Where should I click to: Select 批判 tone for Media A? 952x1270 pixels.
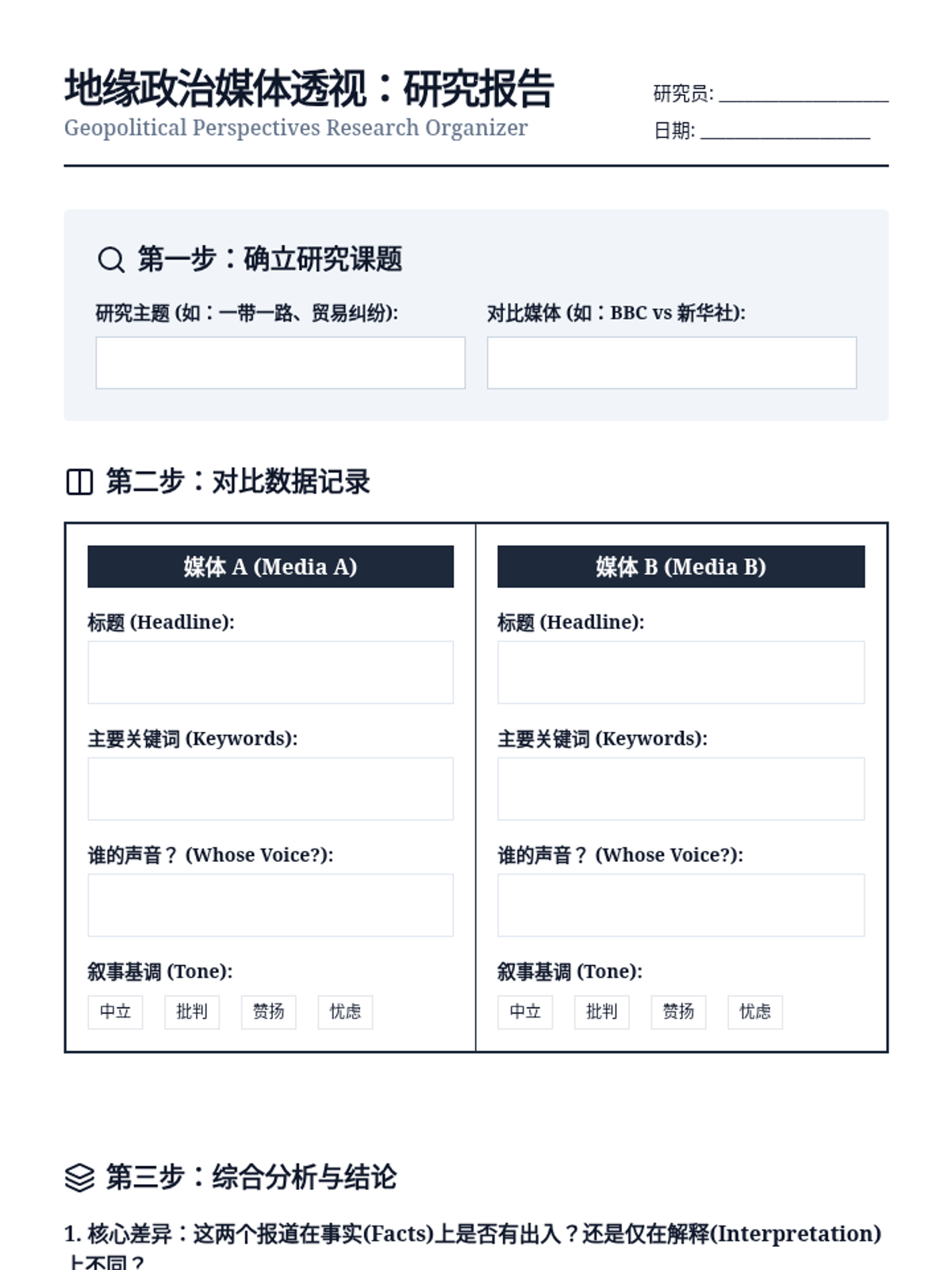click(192, 1012)
